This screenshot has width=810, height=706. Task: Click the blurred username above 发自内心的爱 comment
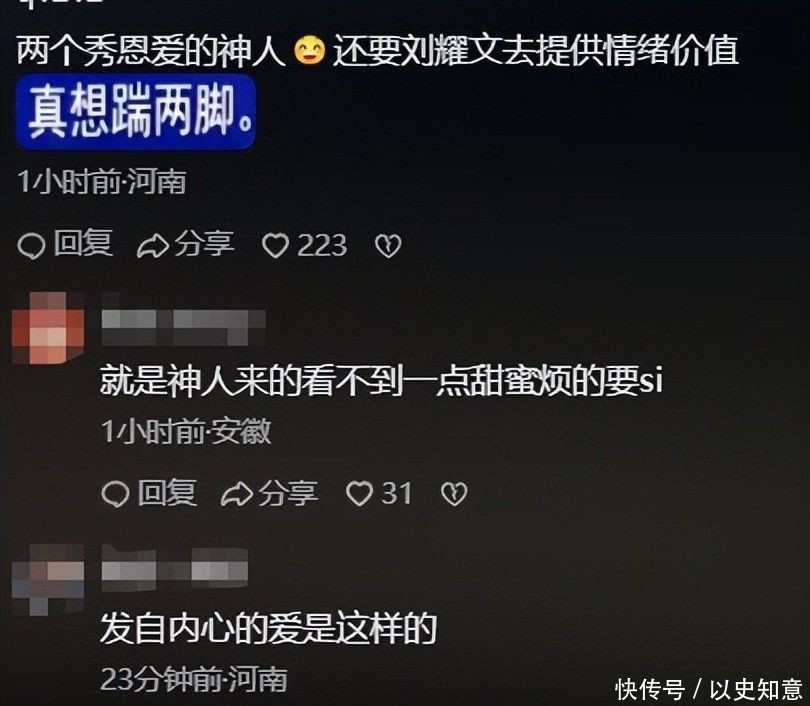[175, 569]
